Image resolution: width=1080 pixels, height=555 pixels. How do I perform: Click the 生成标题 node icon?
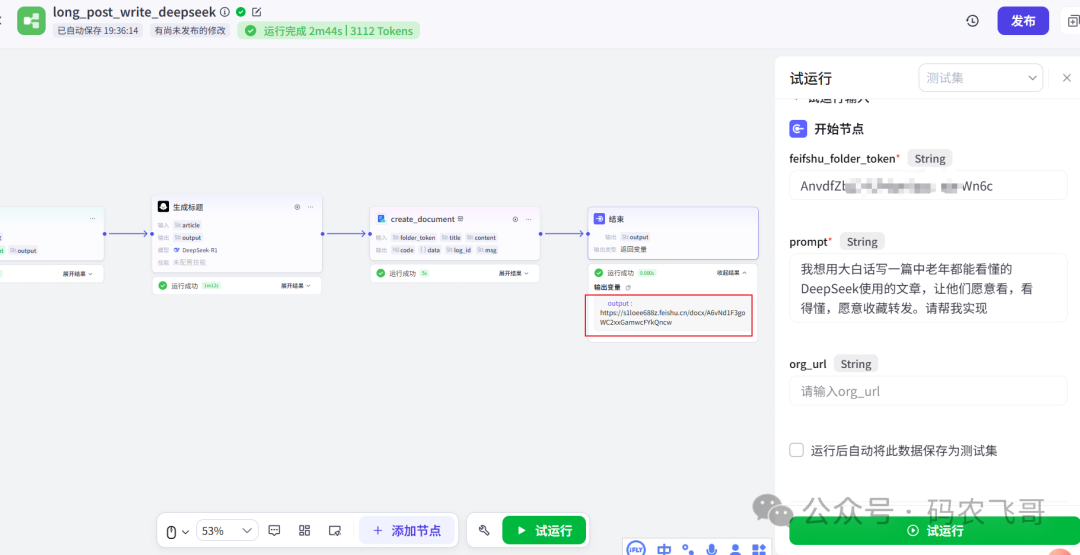click(x=163, y=207)
